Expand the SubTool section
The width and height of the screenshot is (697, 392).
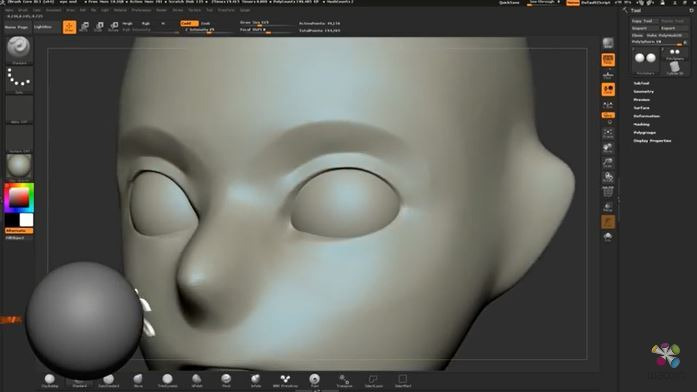click(641, 83)
